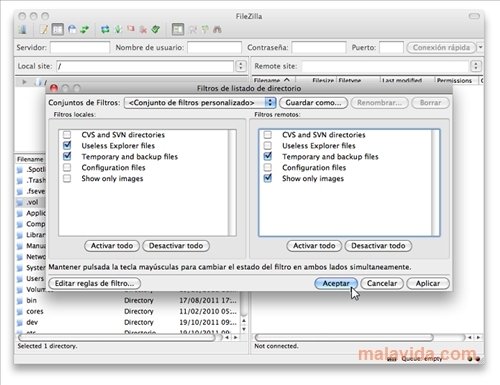
Task: Open the Remote site path dropdown arrows
Action: click(476, 66)
